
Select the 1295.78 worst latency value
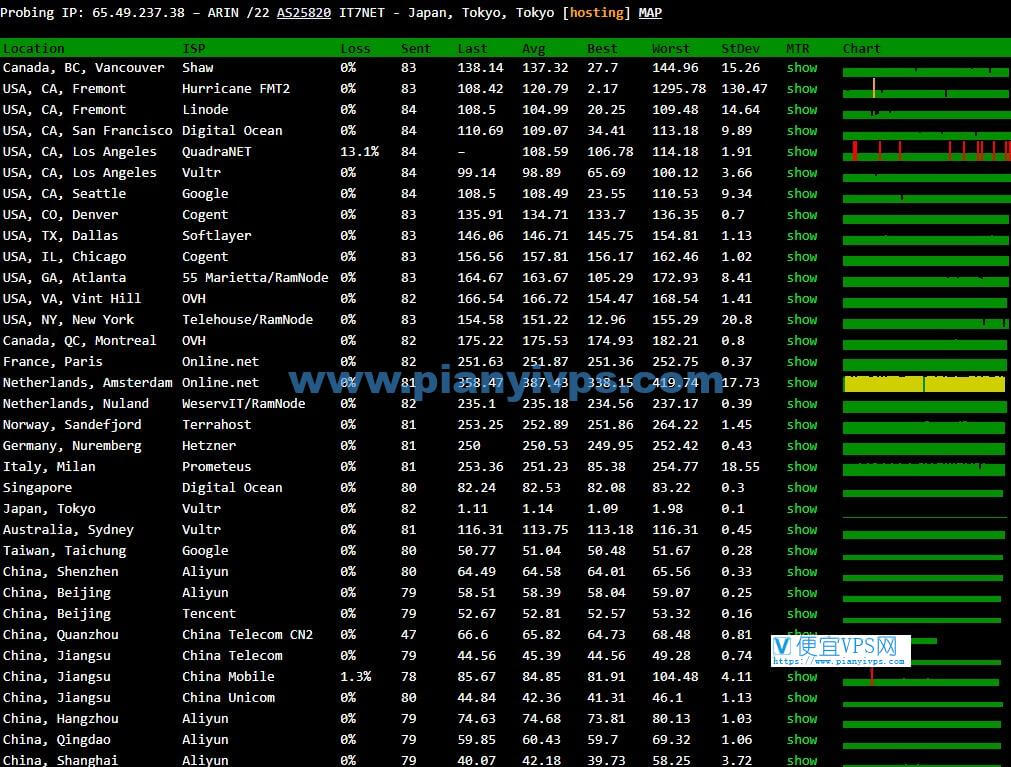[679, 89]
